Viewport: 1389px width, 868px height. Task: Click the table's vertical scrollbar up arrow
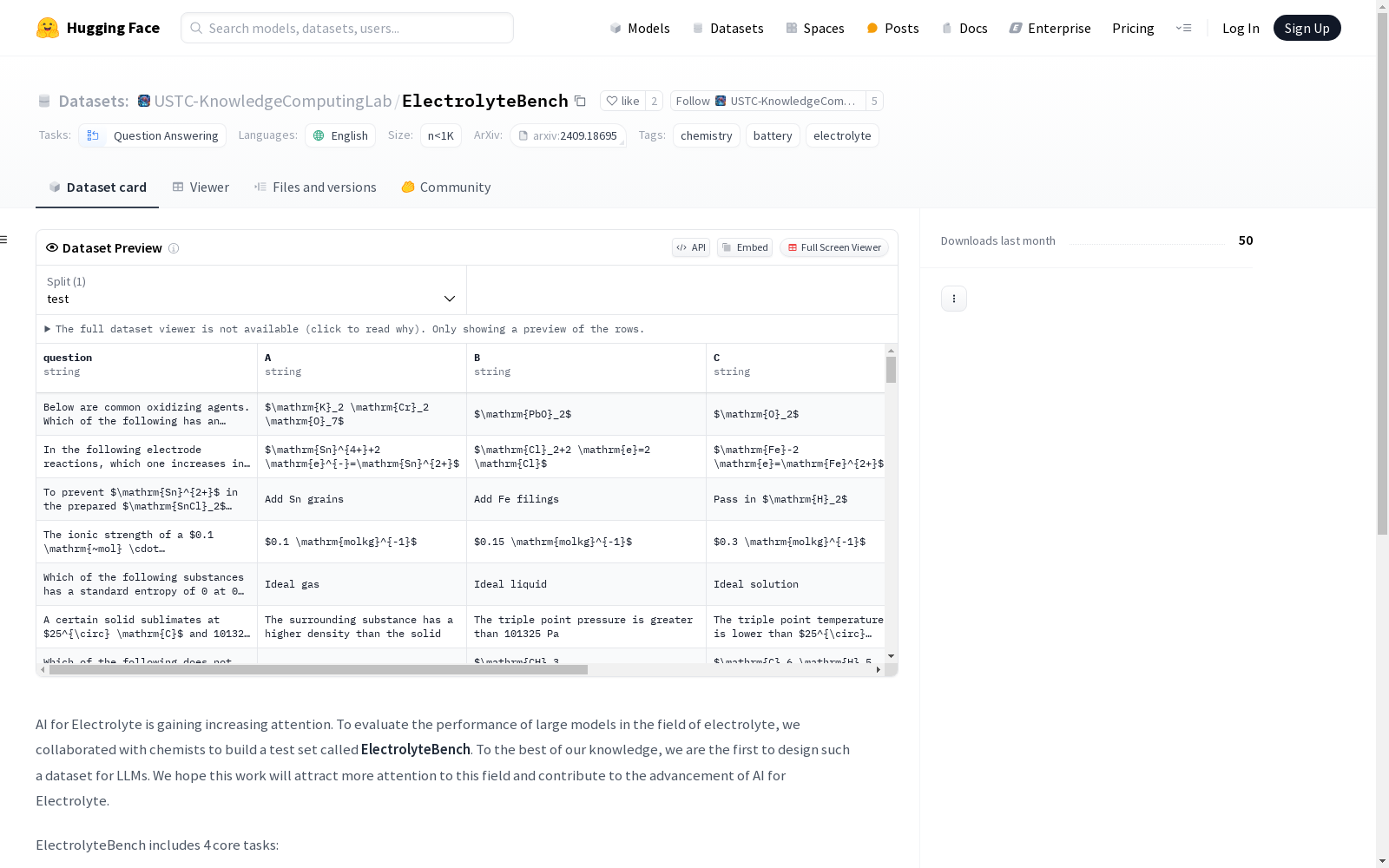click(891, 351)
